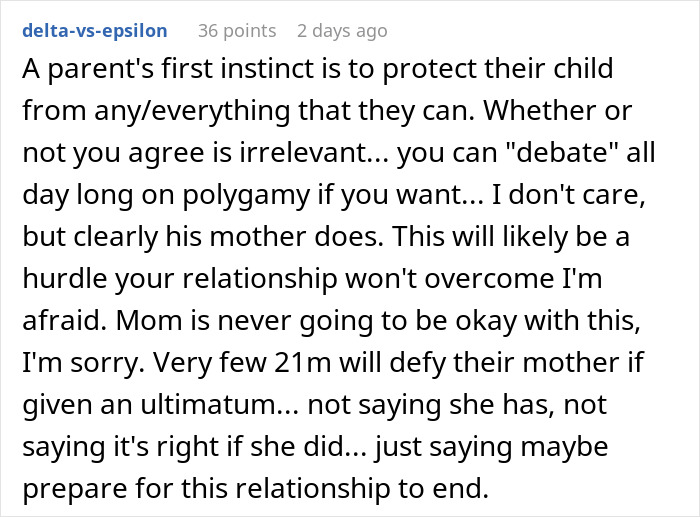The image size is (700, 517).
Task: Open the "2 days ago" comment permalink
Action: [x=341, y=31]
